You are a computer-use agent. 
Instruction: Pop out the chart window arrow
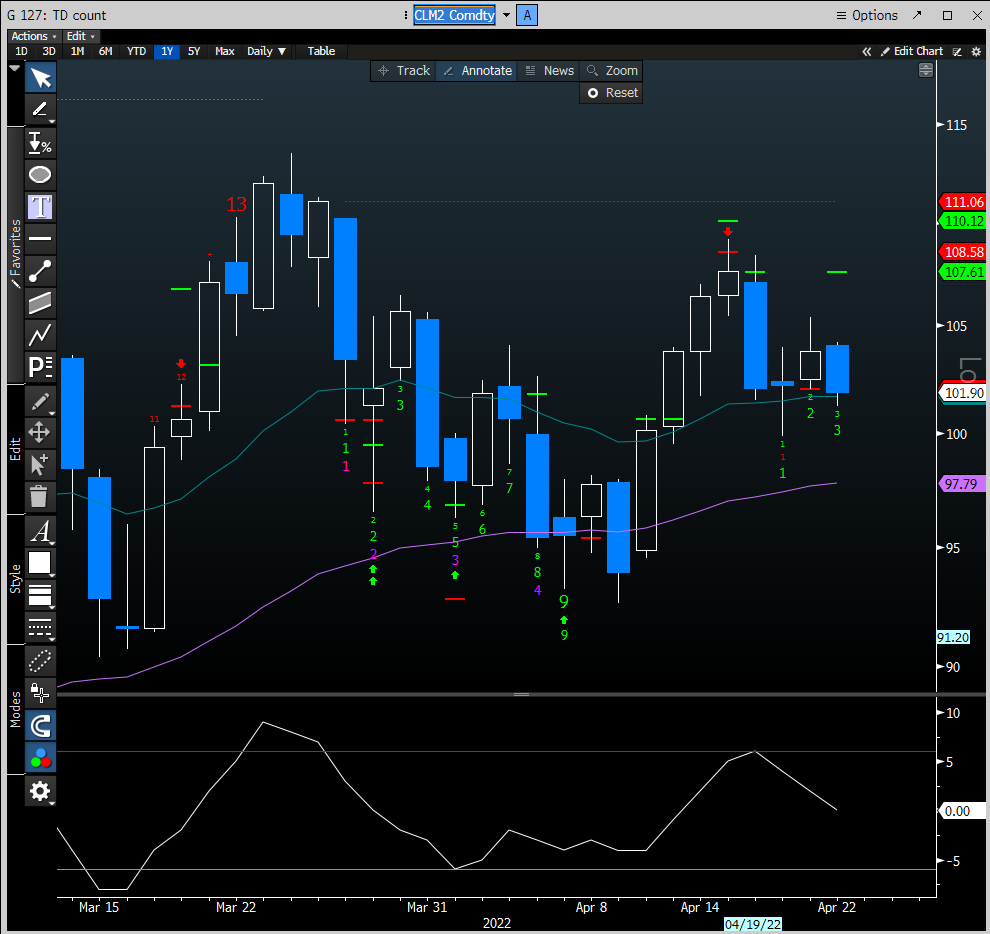click(x=917, y=15)
